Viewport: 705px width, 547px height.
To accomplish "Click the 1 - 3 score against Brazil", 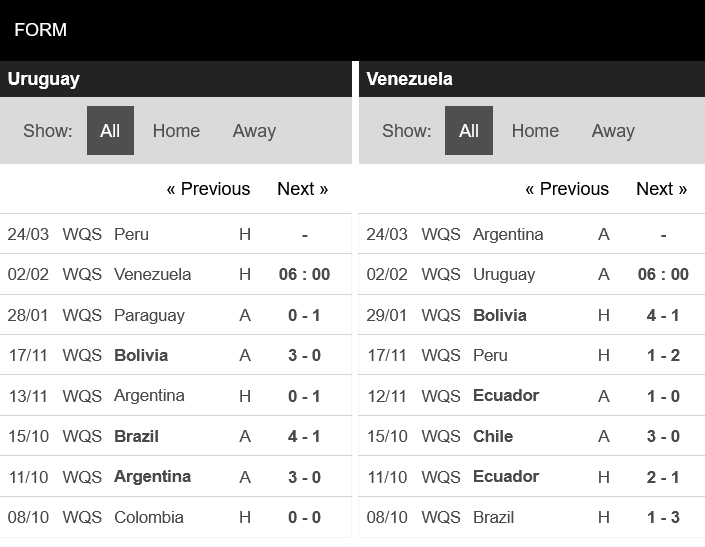I will point(663,517).
